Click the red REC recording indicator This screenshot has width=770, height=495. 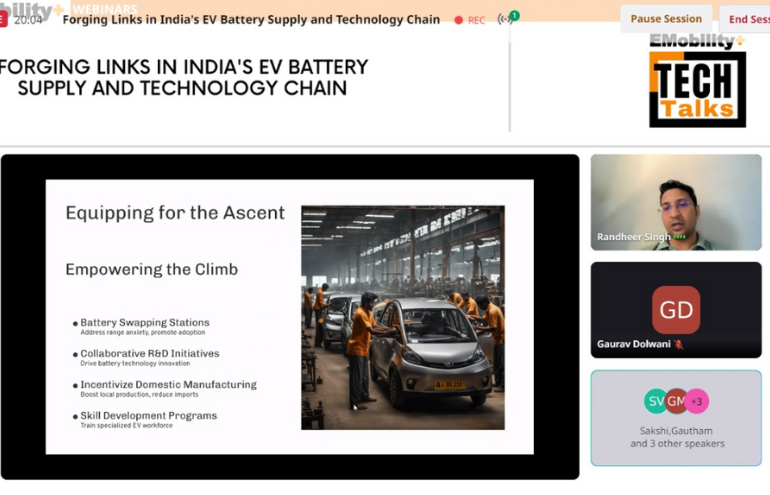pos(469,20)
